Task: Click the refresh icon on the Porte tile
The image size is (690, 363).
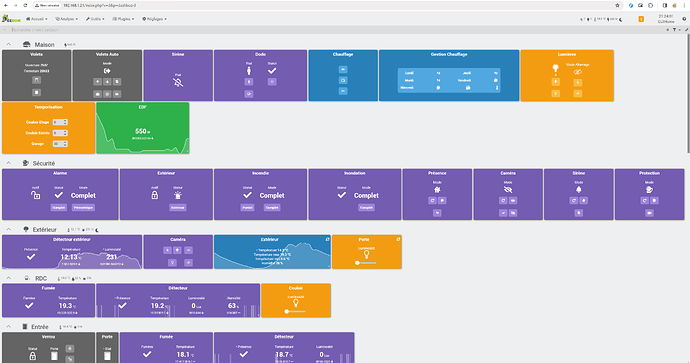Action: point(398,239)
